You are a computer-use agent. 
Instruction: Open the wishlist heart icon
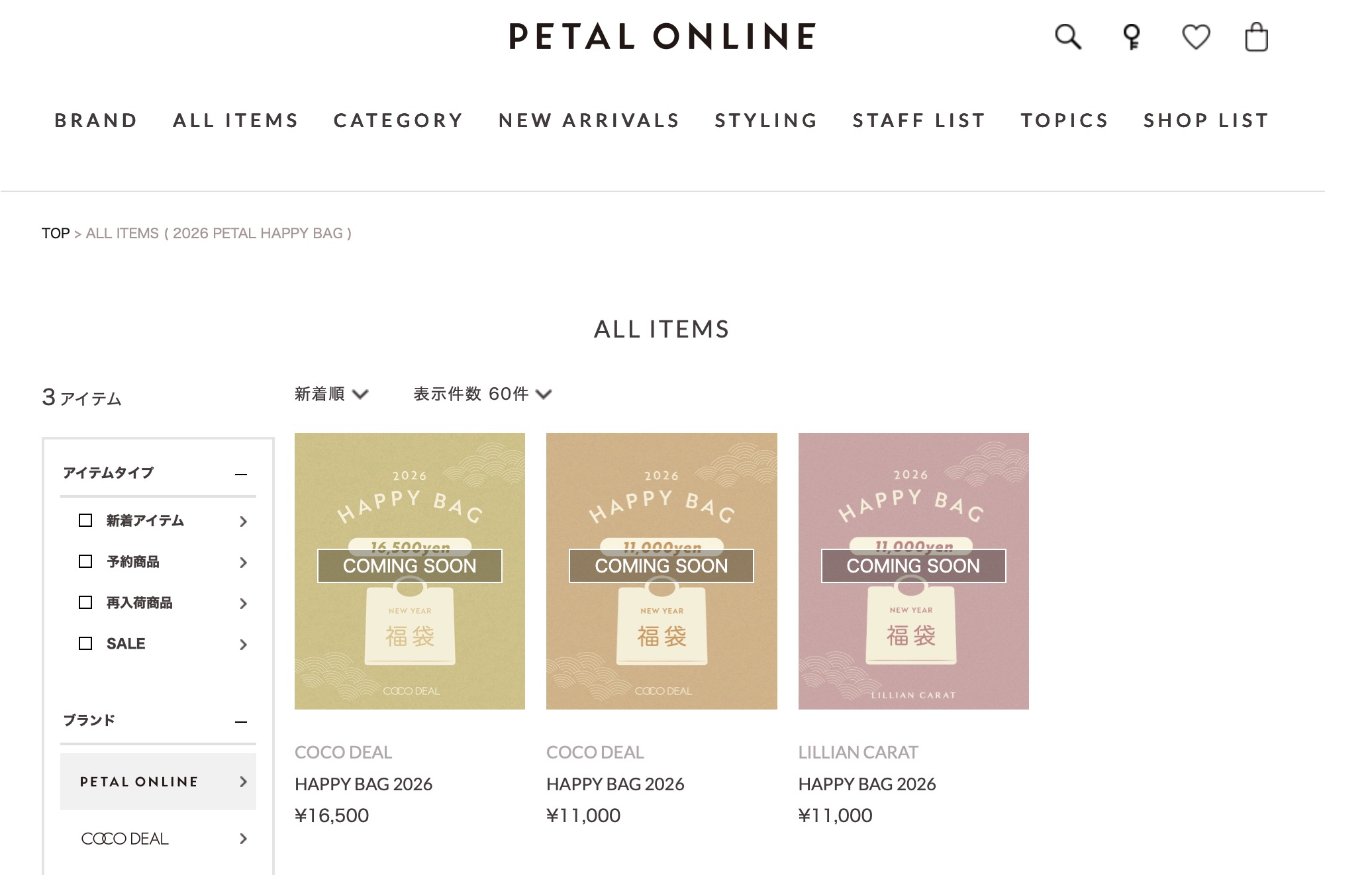click(1196, 37)
